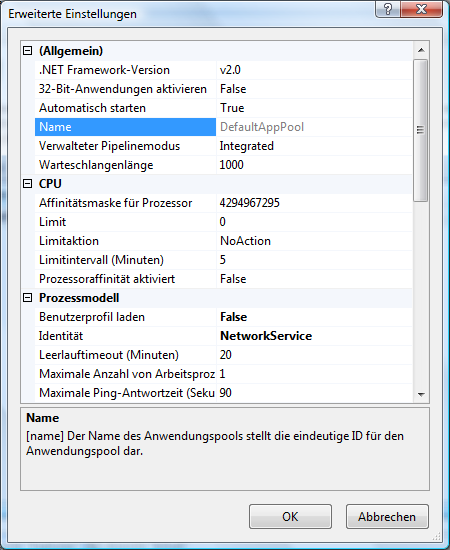
Task: Click the scrollbar up arrow
Action: [421, 50]
